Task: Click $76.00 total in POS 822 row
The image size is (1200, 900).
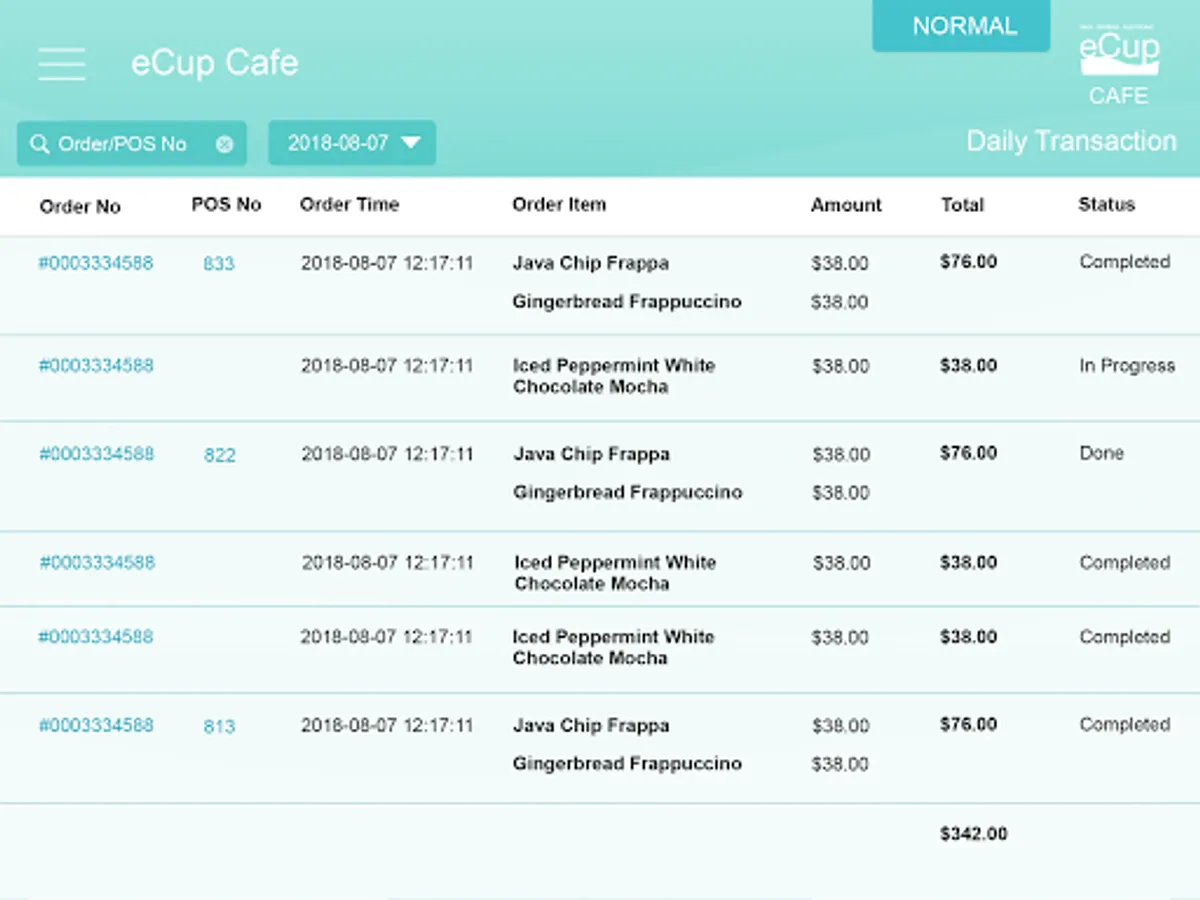Action: [x=968, y=453]
